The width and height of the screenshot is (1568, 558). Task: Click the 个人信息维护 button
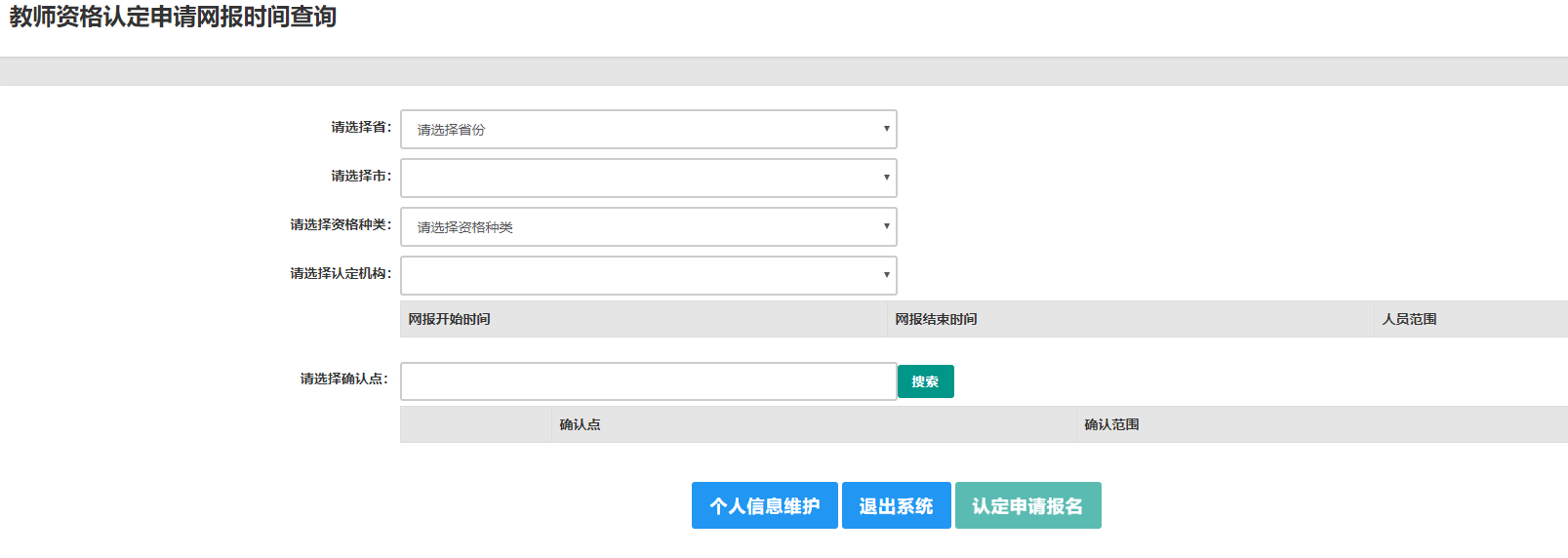764,505
